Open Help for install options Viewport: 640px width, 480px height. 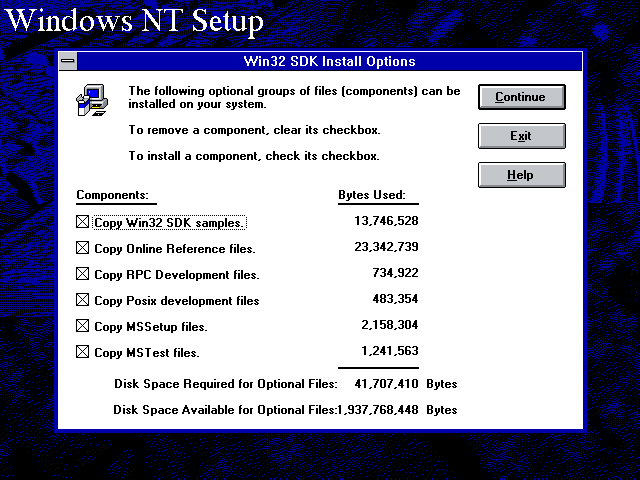[522, 175]
